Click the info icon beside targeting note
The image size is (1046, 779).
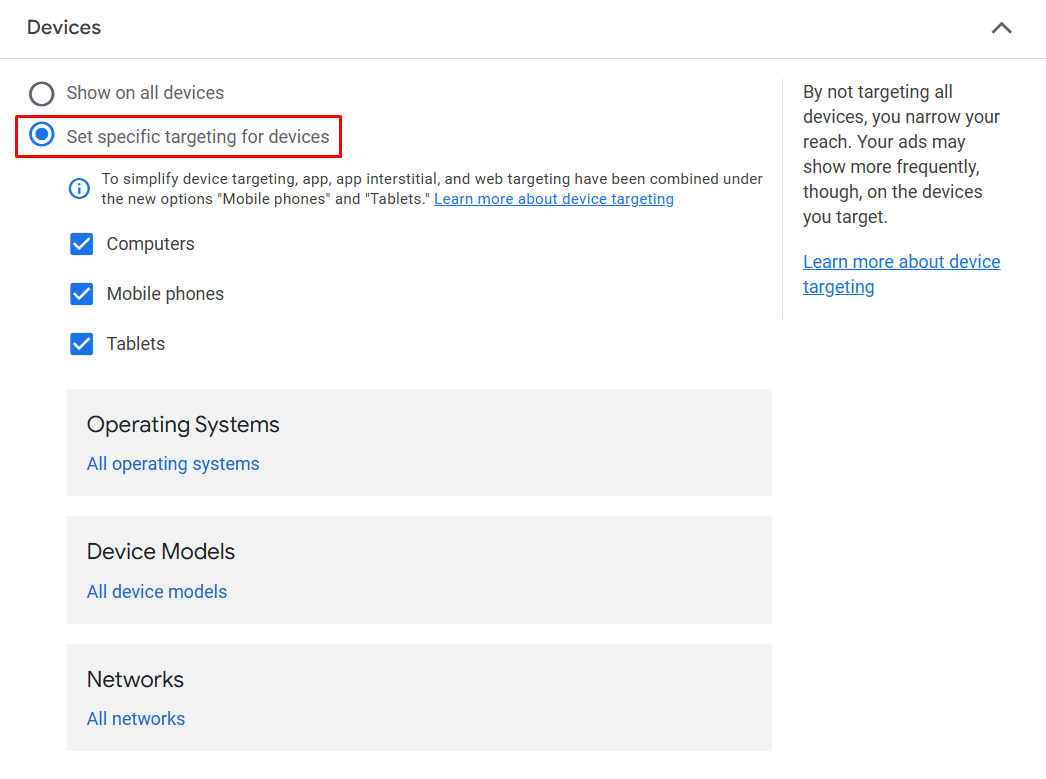click(x=79, y=189)
